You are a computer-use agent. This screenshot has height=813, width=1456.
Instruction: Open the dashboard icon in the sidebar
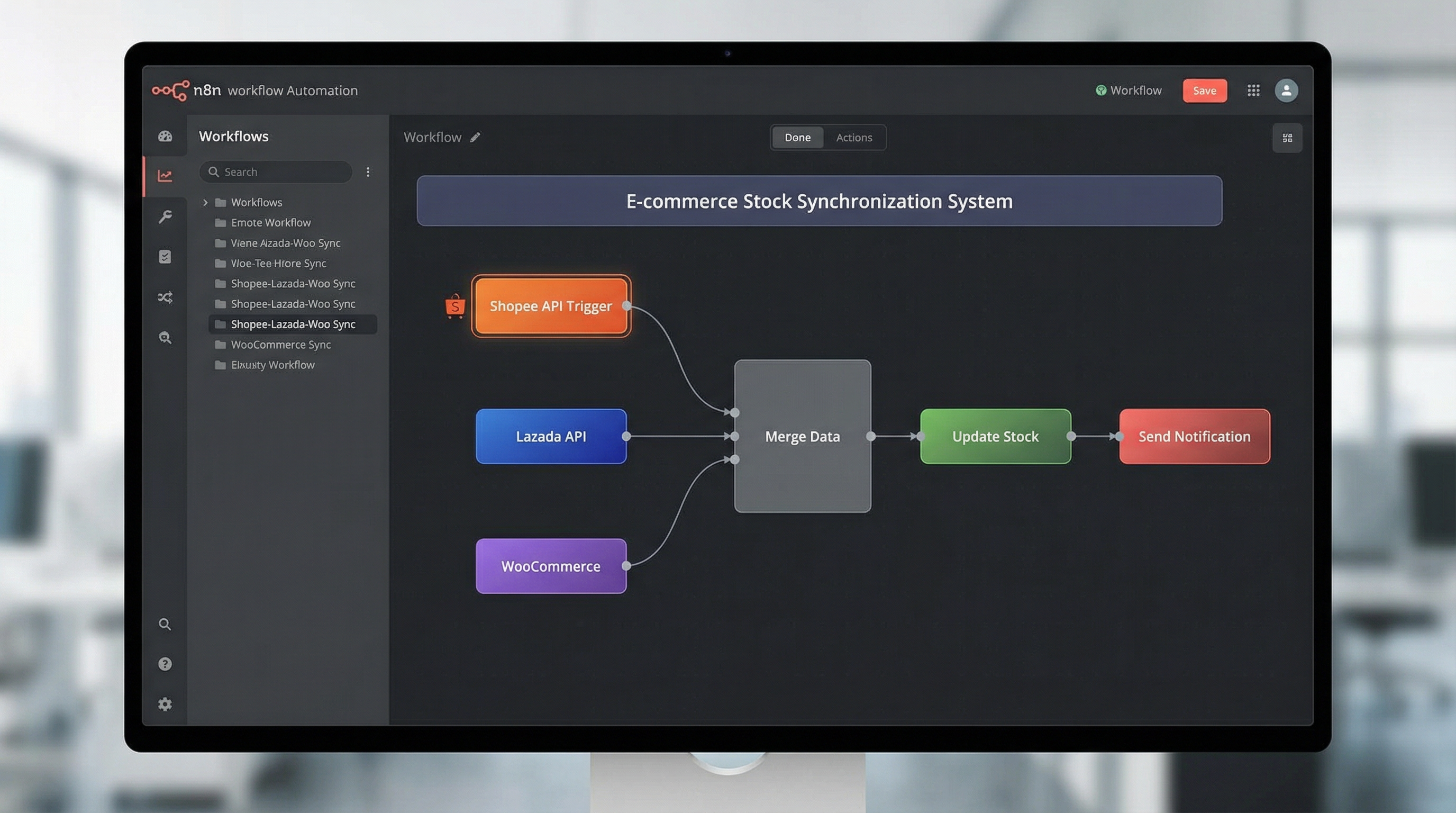tap(165, 135)
